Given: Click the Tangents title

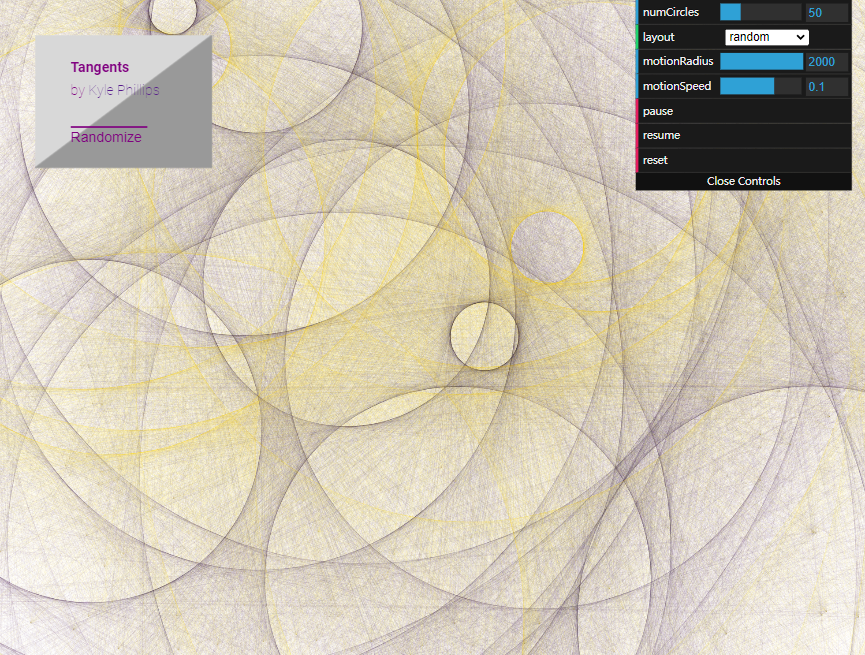Looking at the screenshot, I should [x=100, y=67].
